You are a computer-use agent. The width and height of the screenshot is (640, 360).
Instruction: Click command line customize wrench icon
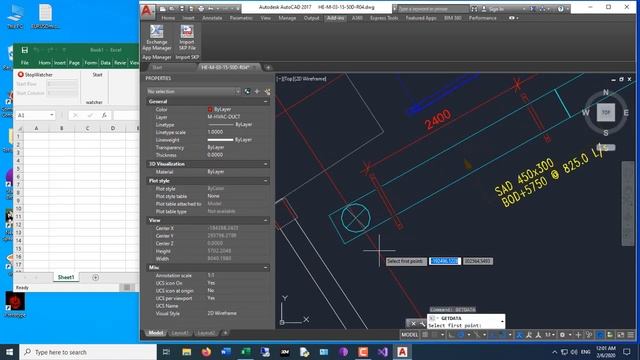pyautogui.click(x=422, y=324)
